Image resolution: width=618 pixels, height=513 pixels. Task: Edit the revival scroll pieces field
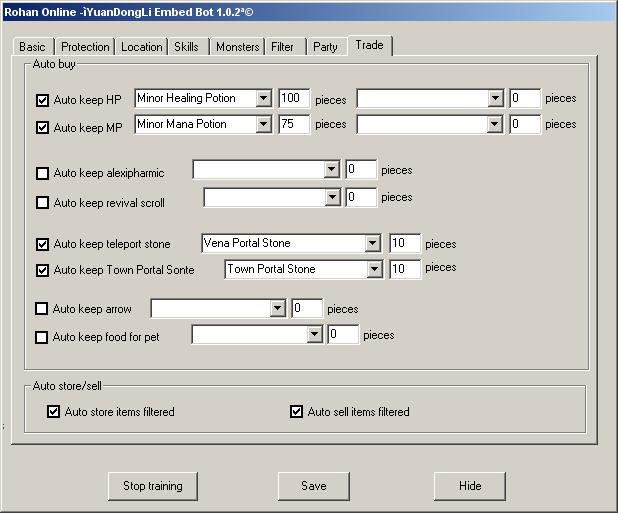tap(361, 197)
